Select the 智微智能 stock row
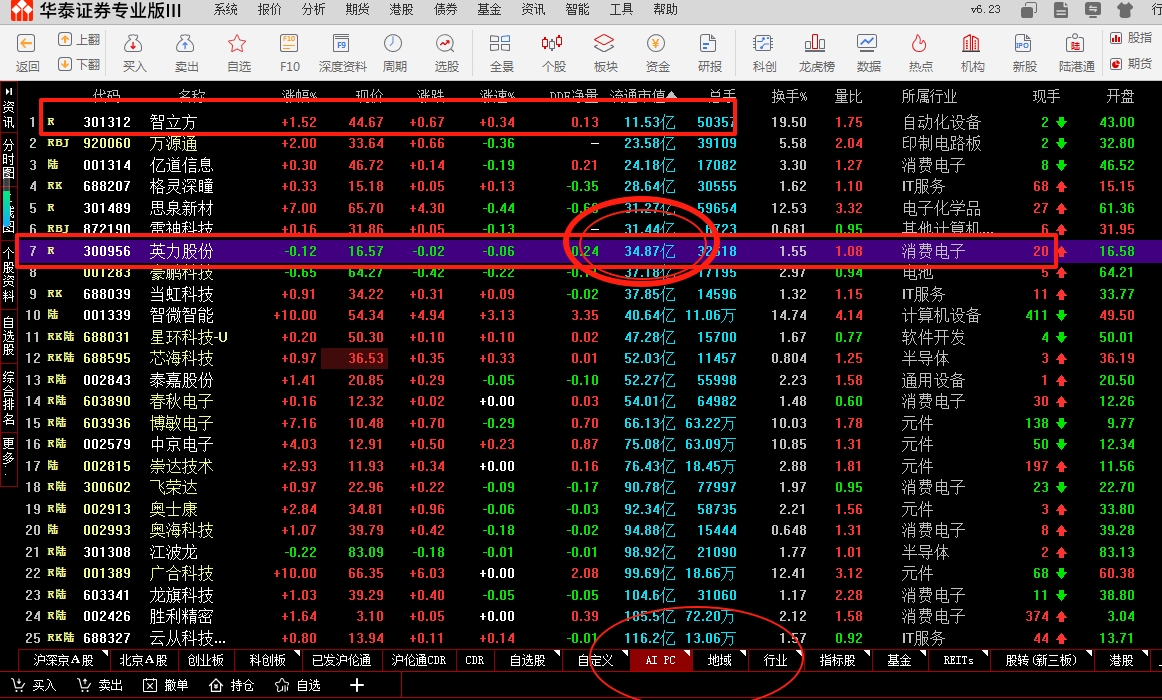The width and height of the screenshot is (1162, 700). pyautogui.click(x=581, y=316)
